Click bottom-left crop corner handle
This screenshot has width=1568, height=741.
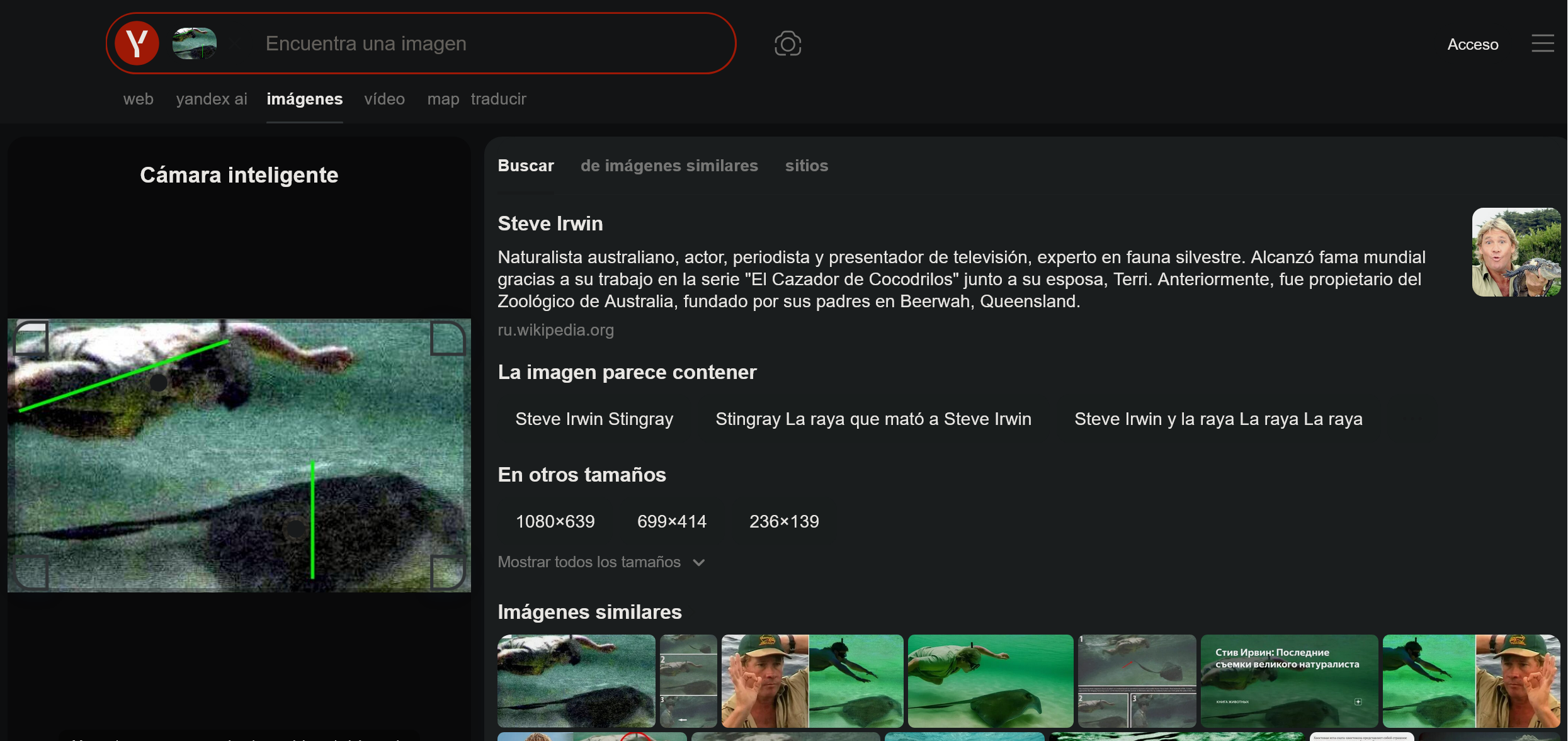click(x=31, y=572)
